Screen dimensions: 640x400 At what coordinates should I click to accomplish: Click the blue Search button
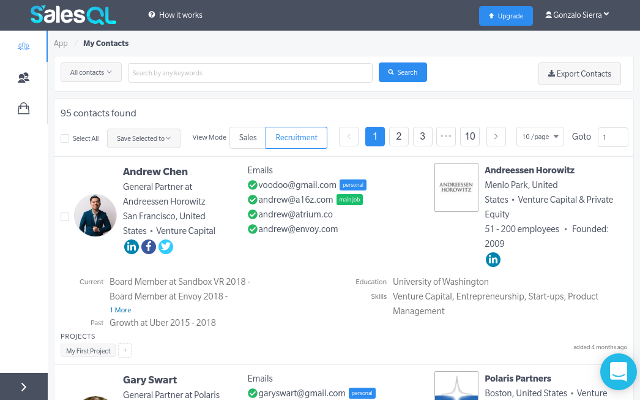402,72
